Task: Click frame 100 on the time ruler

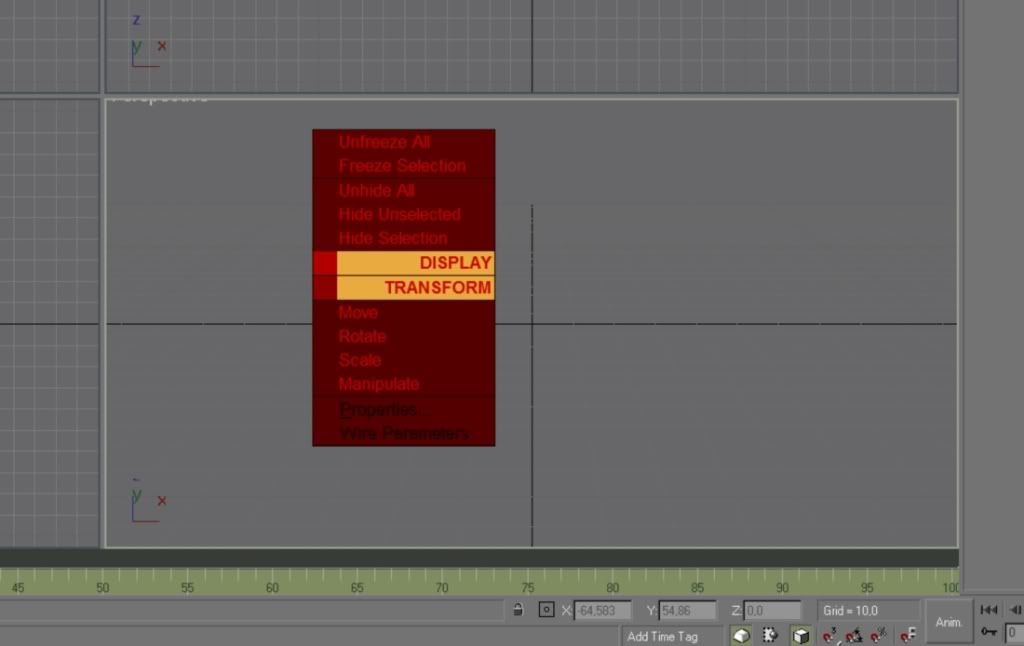Action: [x=951, y=587]
